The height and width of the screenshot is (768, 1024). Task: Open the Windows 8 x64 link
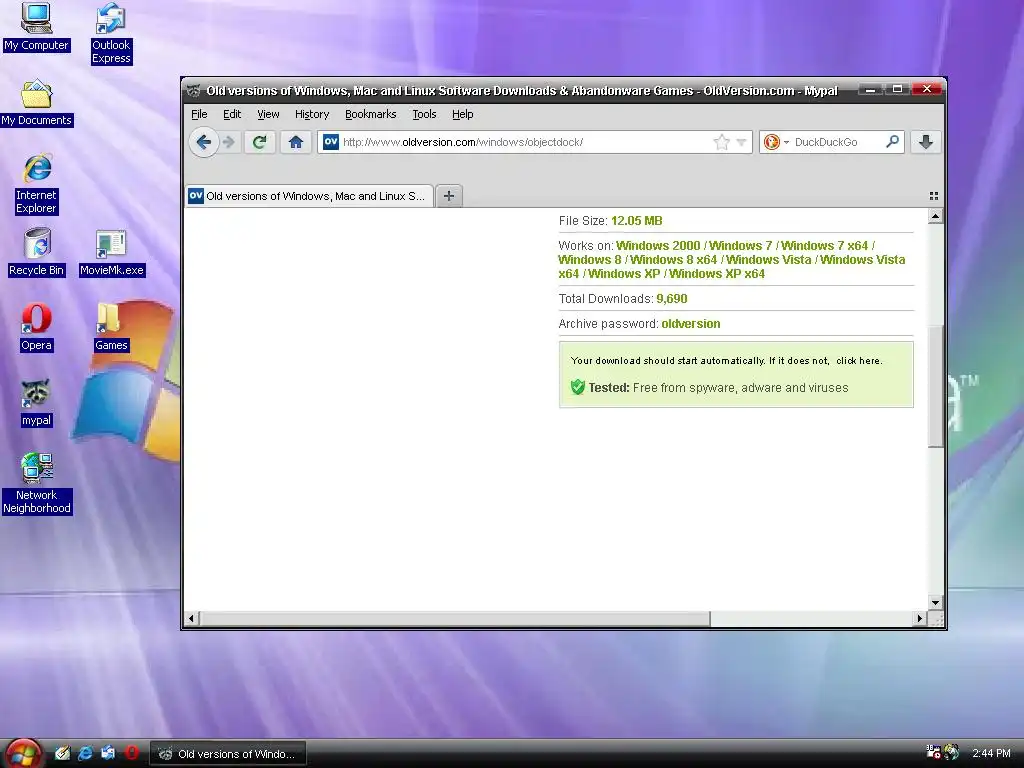(x=673, y=259)
